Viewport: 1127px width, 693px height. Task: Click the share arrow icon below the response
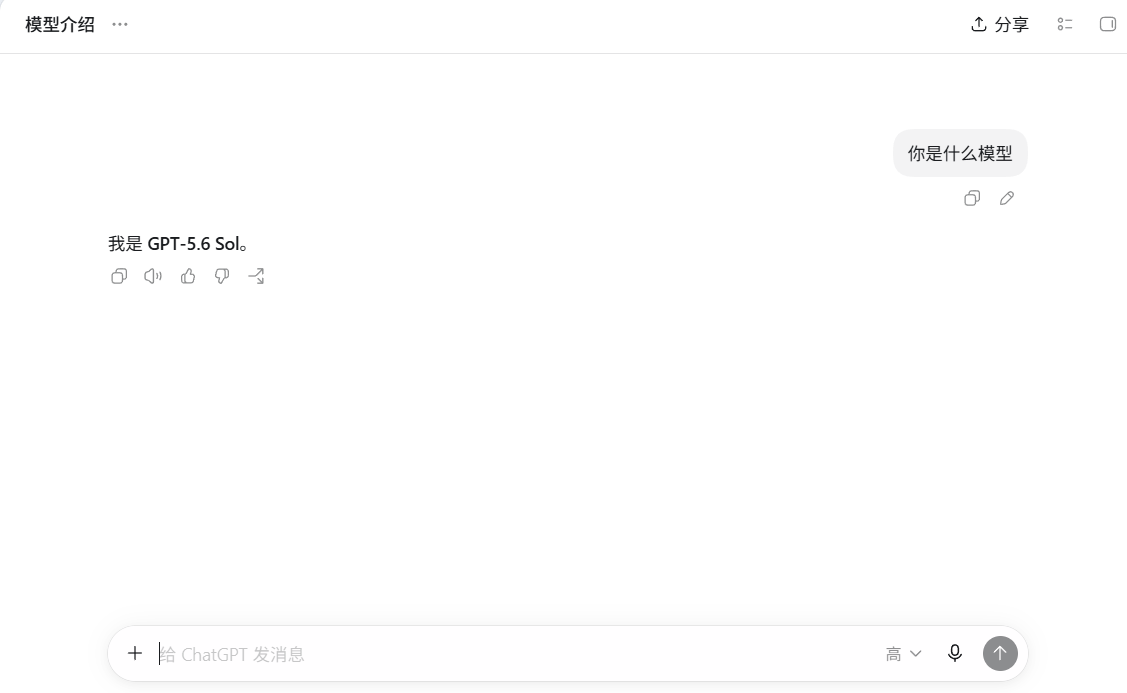point(257,276)
